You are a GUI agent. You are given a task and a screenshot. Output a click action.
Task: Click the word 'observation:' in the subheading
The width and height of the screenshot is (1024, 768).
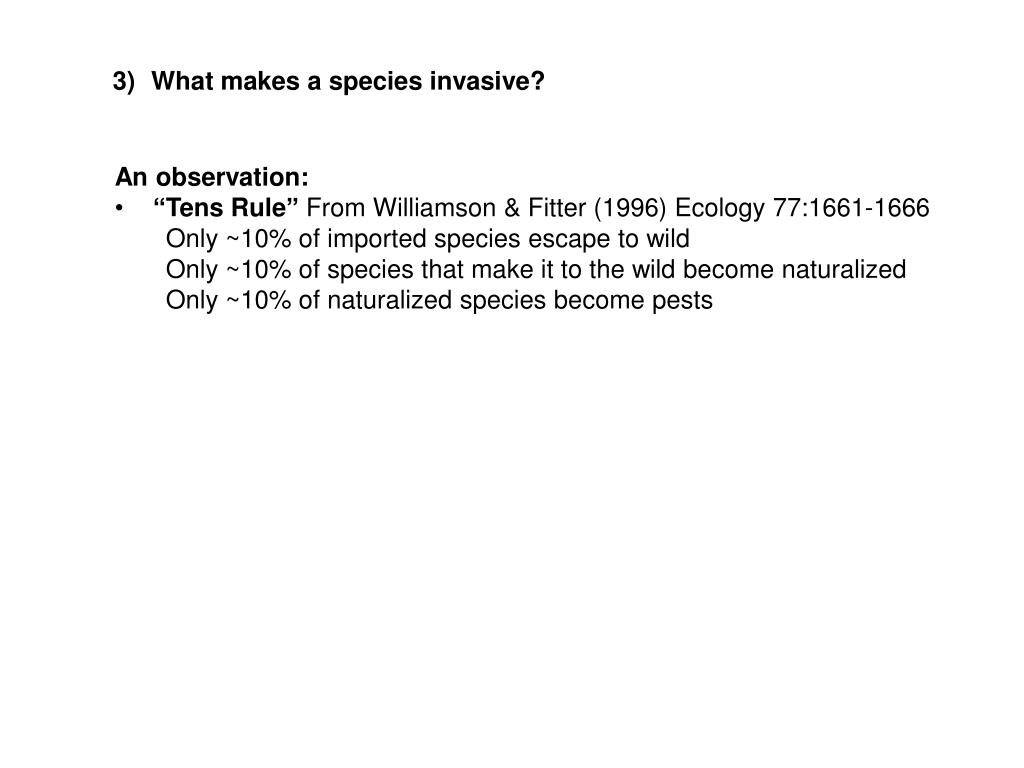coord(232,177)
